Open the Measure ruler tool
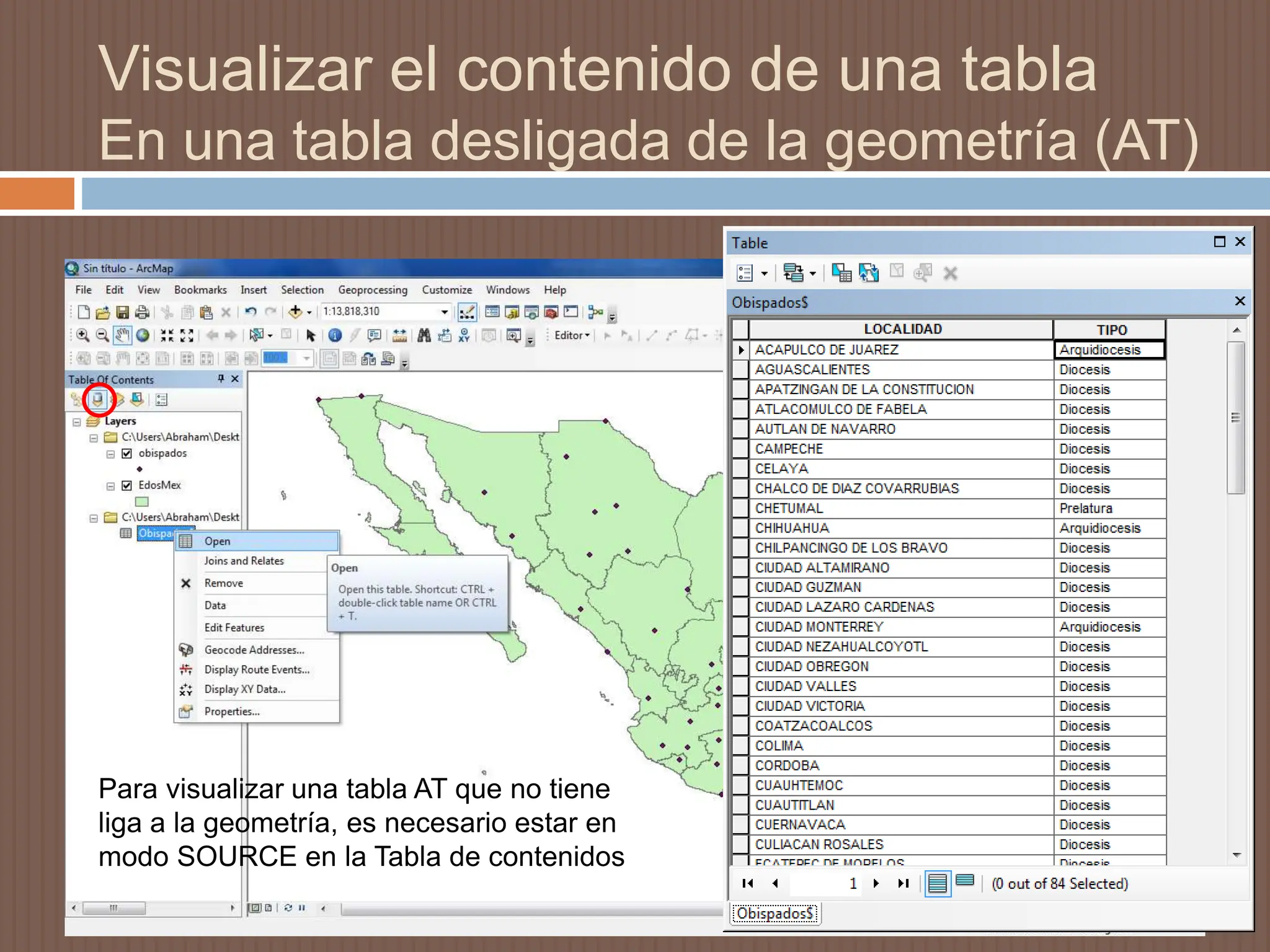The height and width of the screenshot is (952, 1270). point(400,335)
